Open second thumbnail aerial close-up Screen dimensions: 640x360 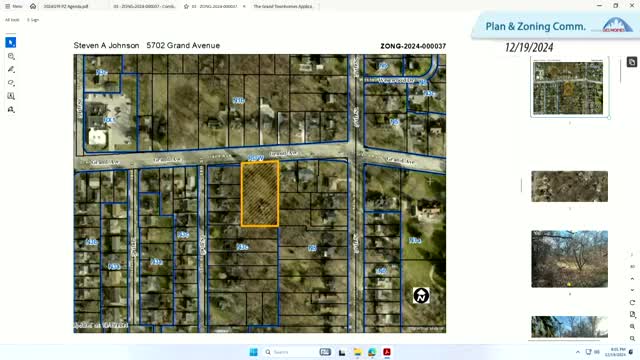coord(569,187)
